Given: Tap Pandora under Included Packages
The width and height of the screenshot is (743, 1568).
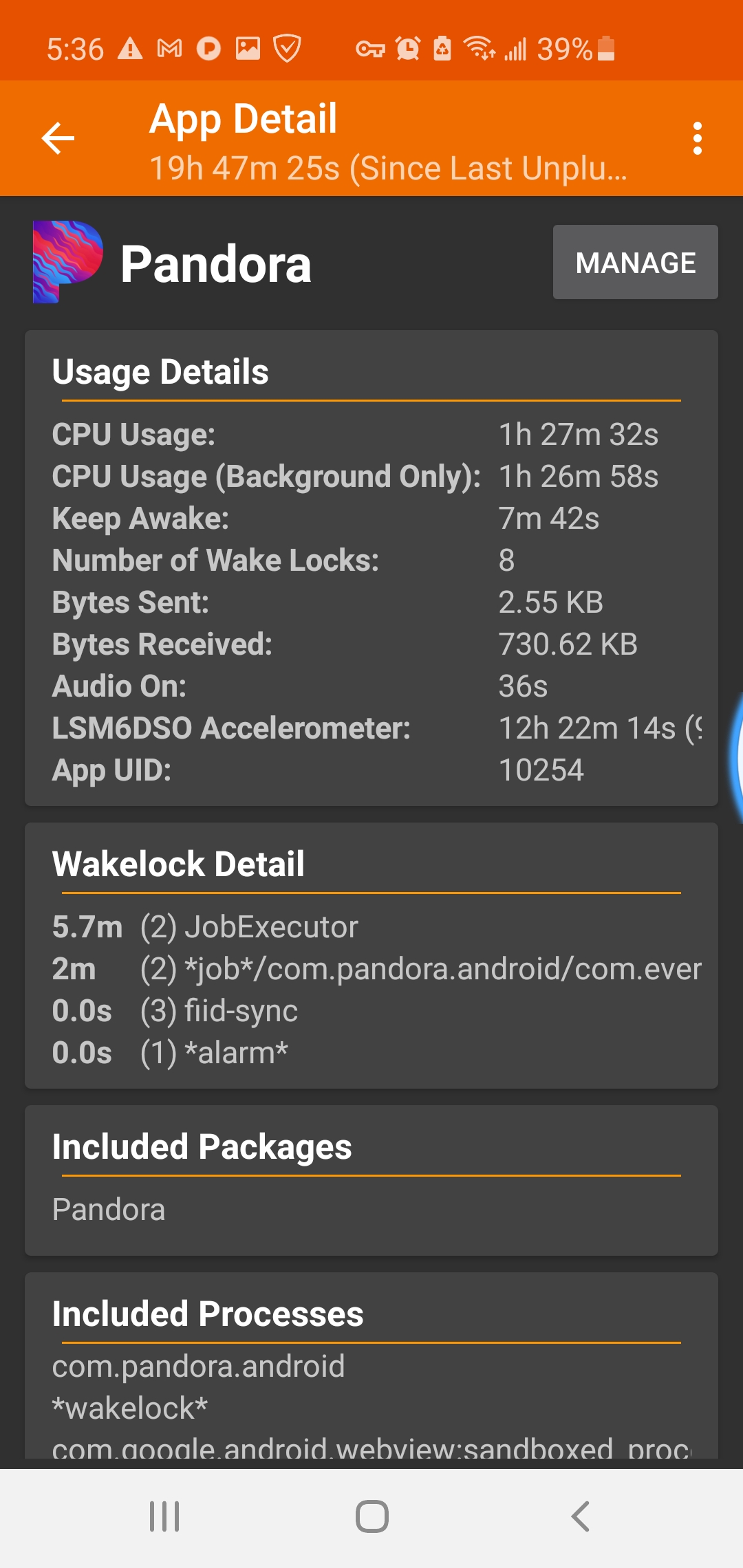Looking at the screenshot, I should pyautogui.click(x=109, y=1210).
